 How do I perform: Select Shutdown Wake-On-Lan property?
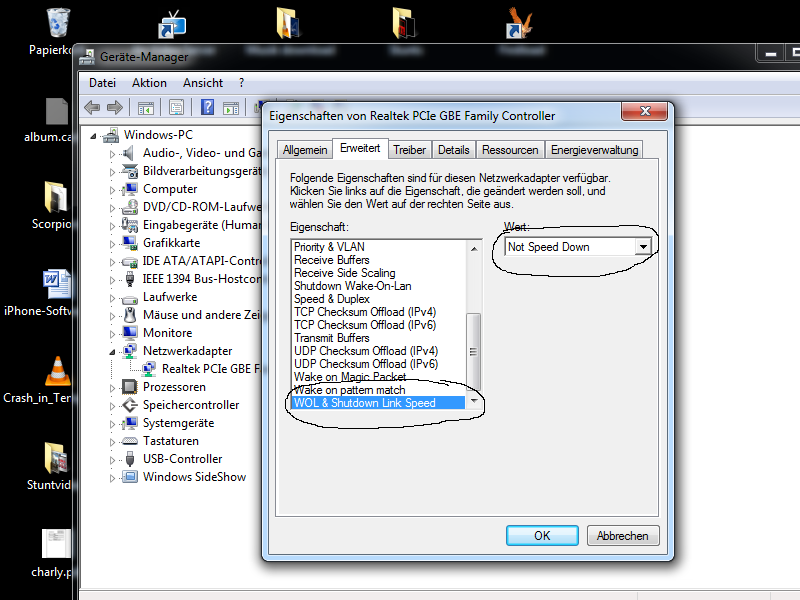pos(379,286)
